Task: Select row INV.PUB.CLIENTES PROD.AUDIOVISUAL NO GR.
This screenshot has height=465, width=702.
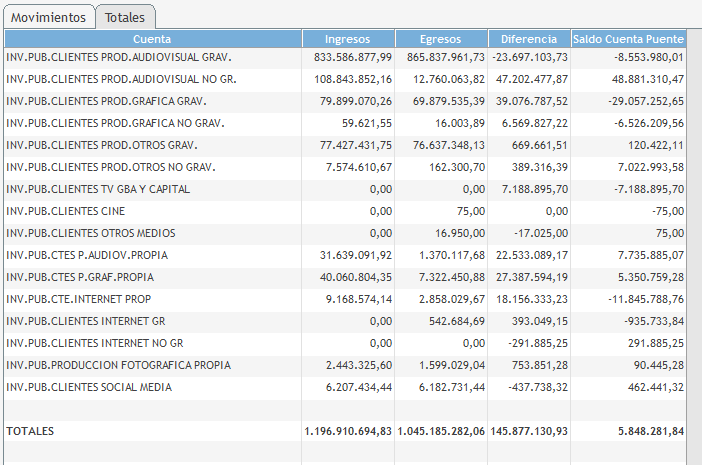Action: (x=120, y=79)
